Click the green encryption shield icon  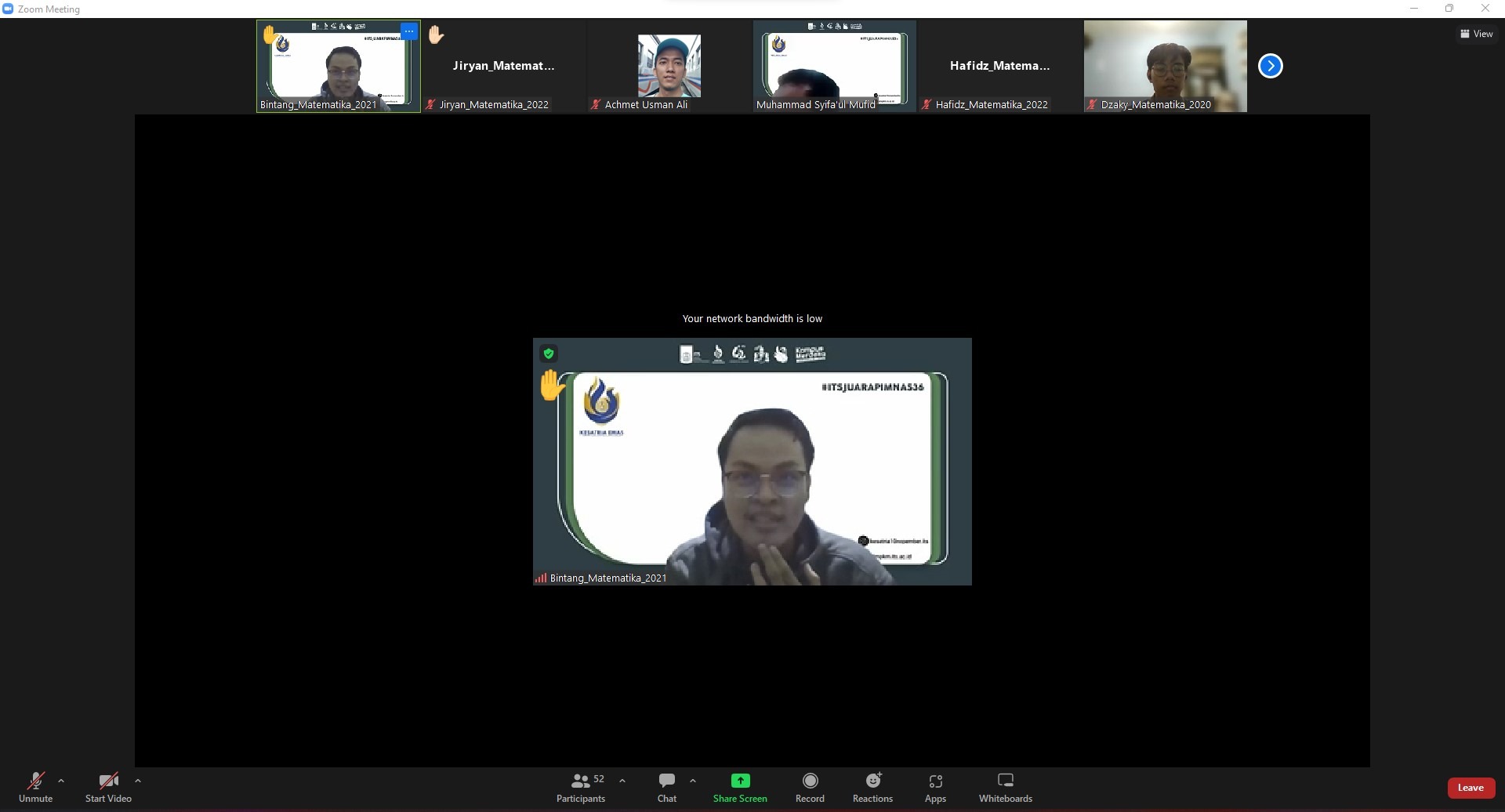[549, 353]
